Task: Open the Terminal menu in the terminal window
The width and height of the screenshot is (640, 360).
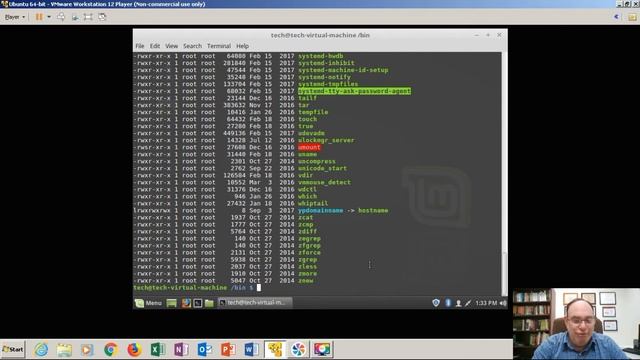Action: [x=219, y=46]
